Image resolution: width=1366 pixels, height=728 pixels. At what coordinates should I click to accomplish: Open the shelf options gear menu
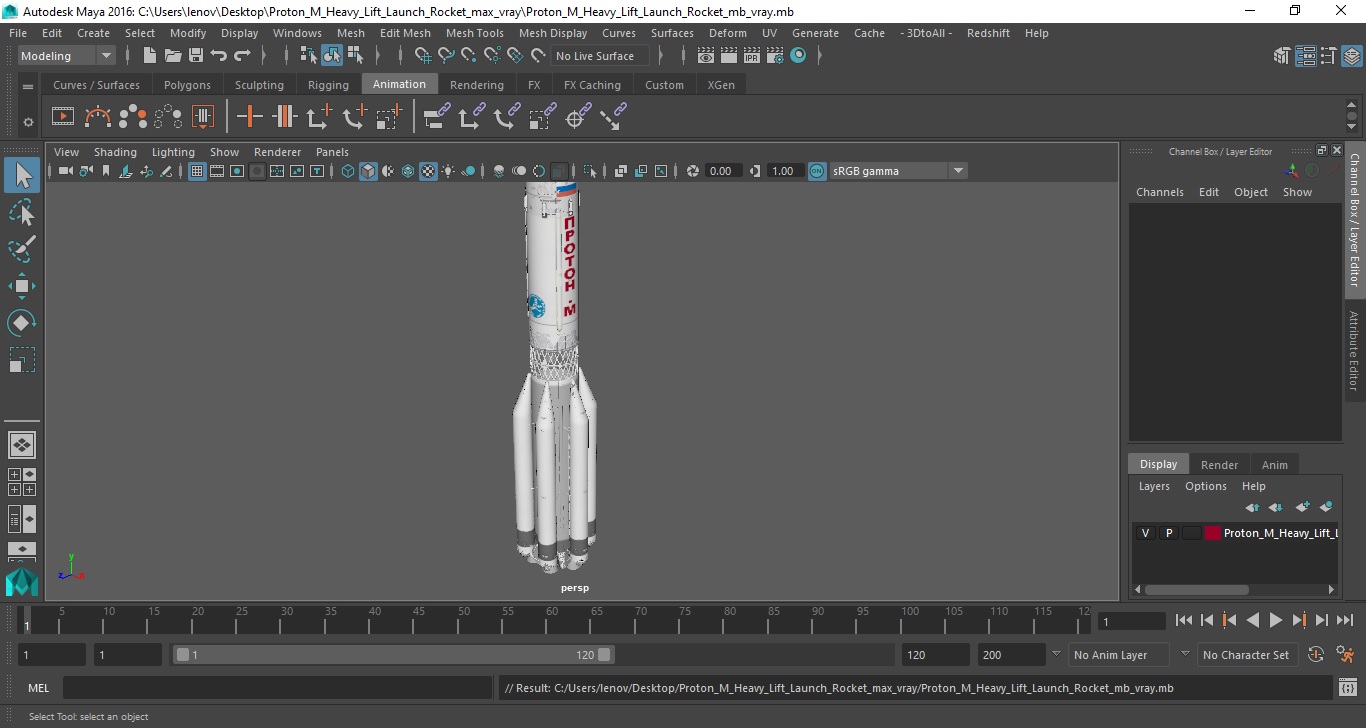[x=28, y=122]
